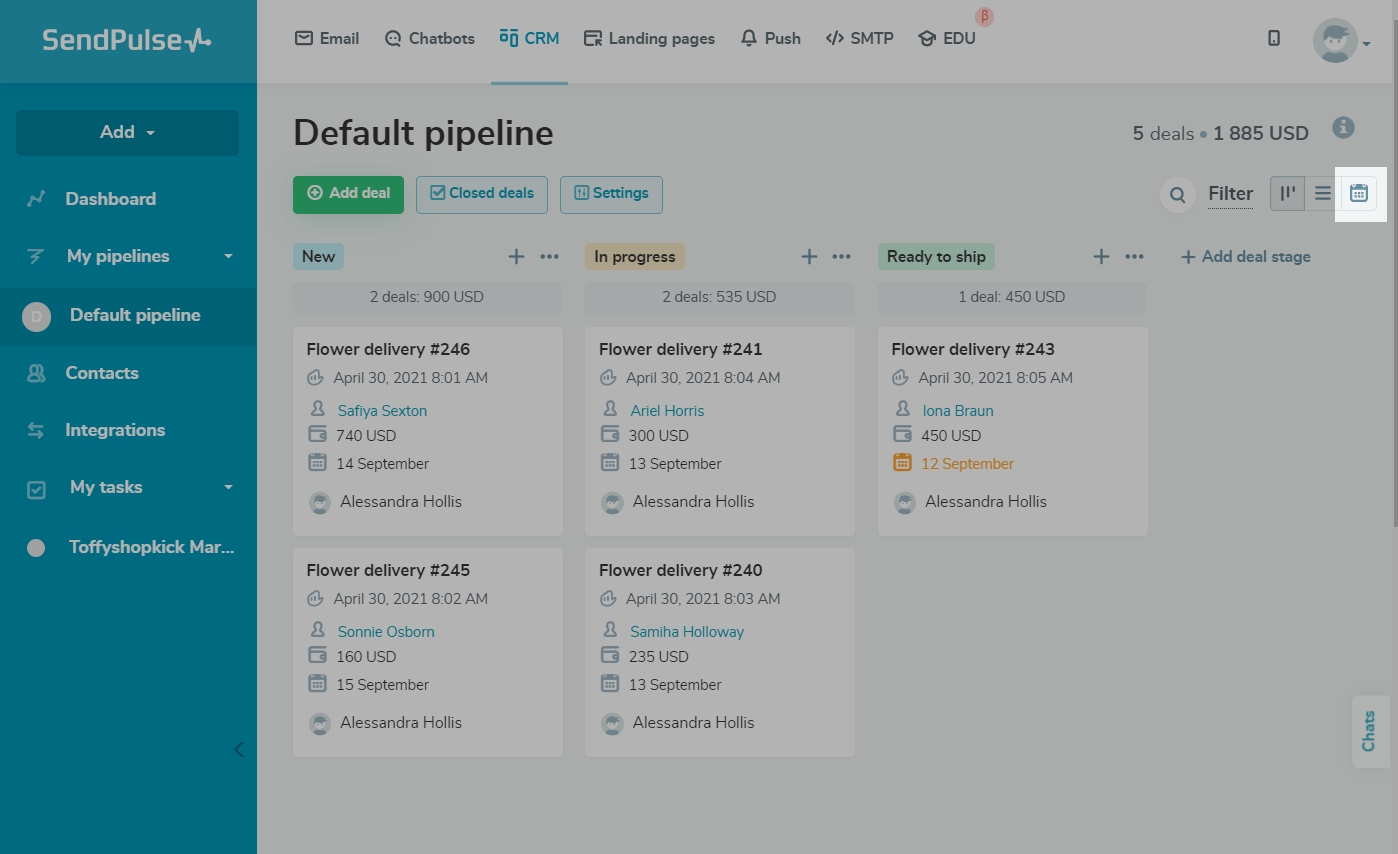
Task: Open the mobile app icon in the header
Action: [1273, 37]
